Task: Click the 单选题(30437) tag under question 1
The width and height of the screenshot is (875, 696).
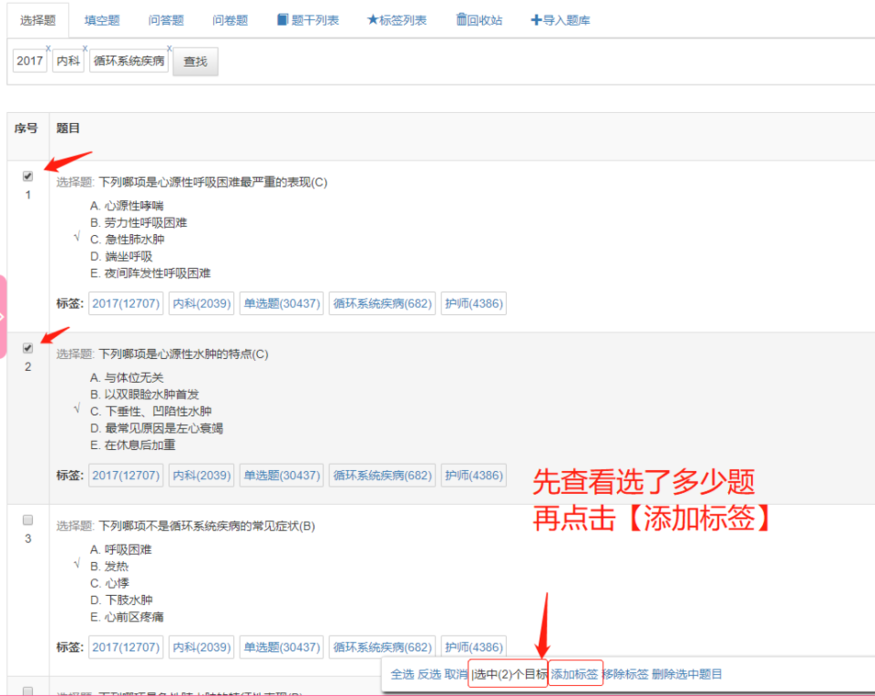Action: [282, 304]
